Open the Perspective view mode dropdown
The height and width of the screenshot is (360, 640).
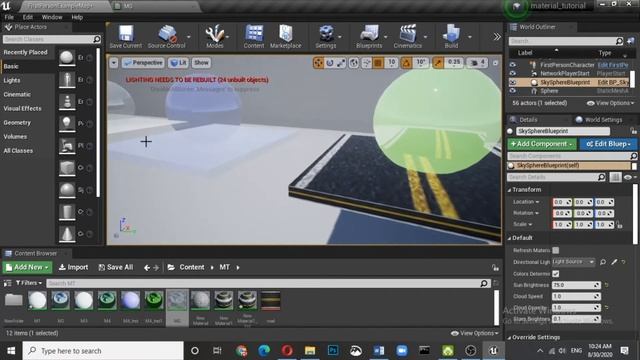pos(143,62)
